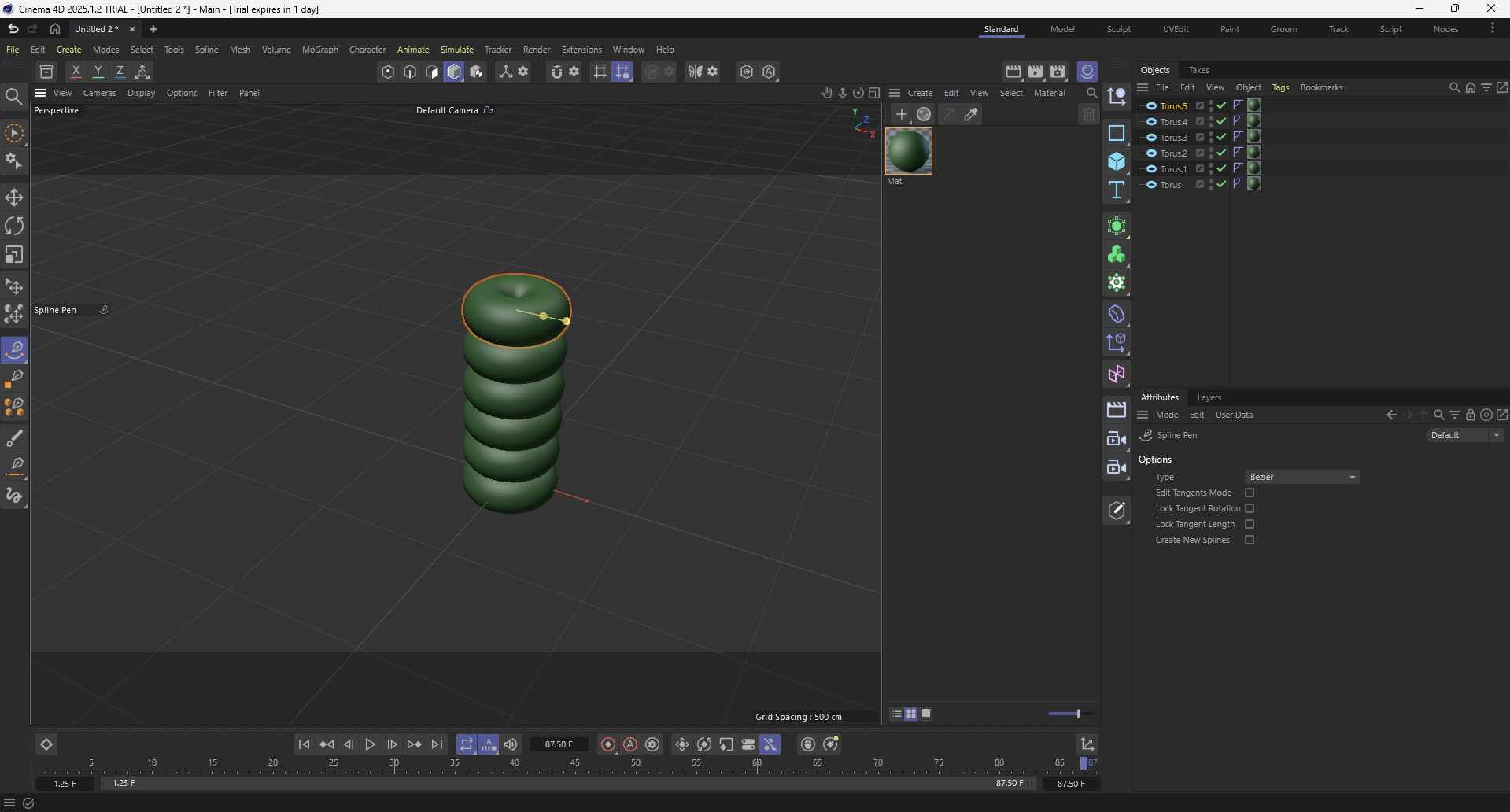The width and height of the screenshot is (1510, 812).
Task: Activate the Rotate tool
Action: point(14,226)
